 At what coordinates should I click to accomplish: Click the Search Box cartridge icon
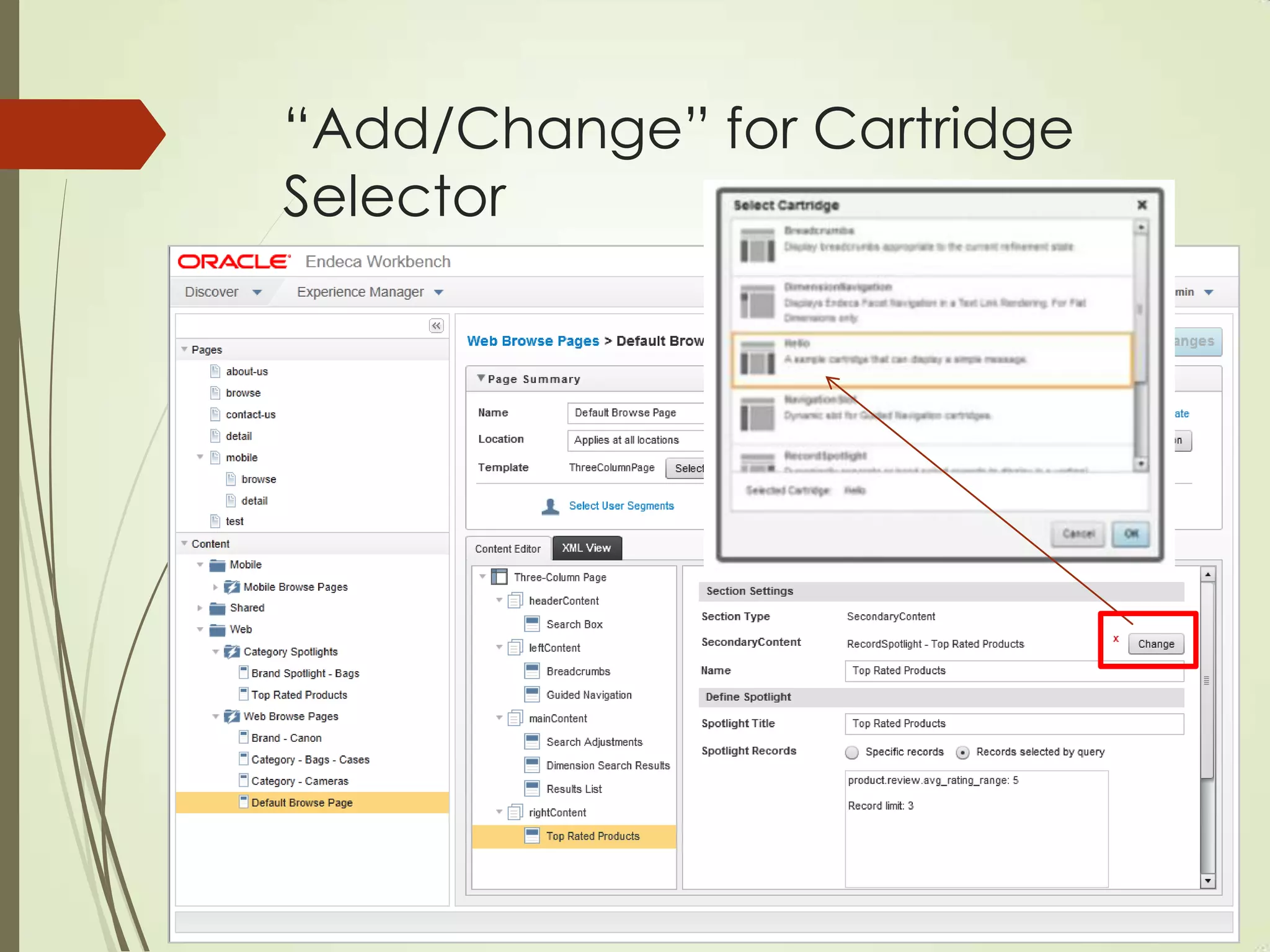tap(532, 624)
